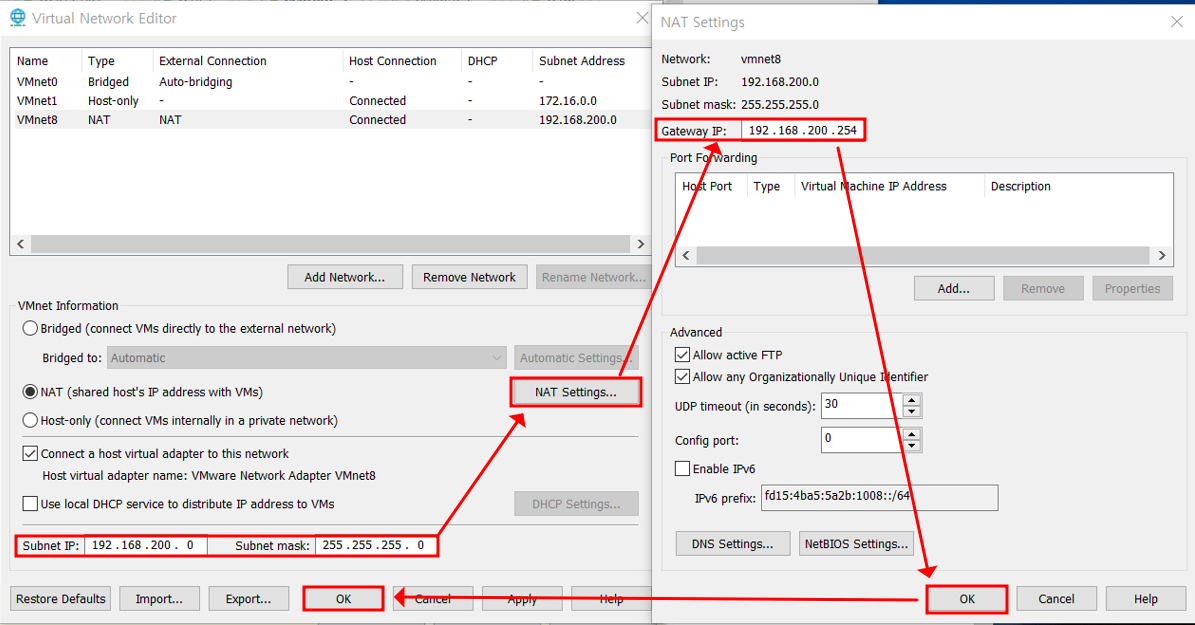Toggle Allow active FTP checkbox
Screen dimensions: 1195x625
pyautogui.click(x=682, y=354)
